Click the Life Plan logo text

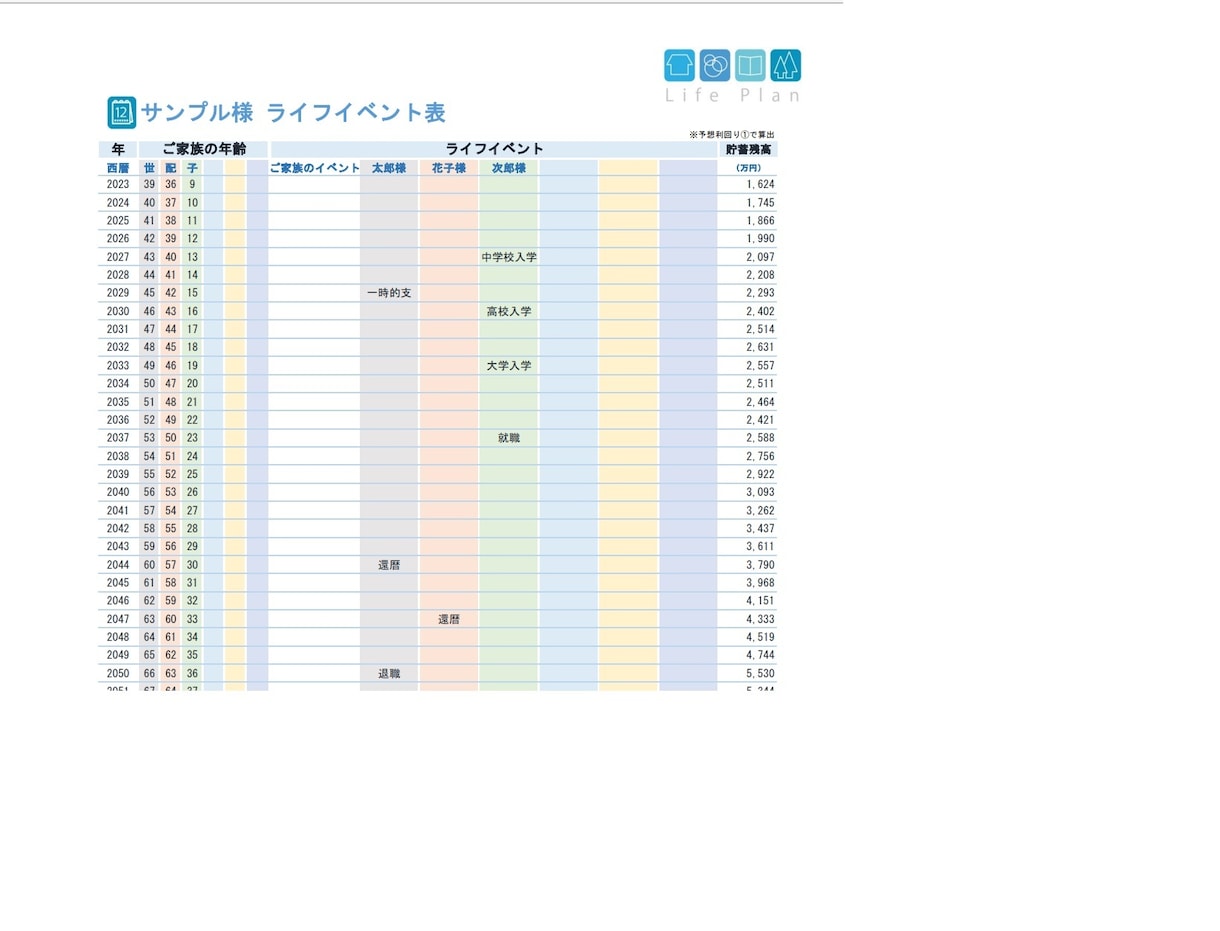click(x=733, y=95)
